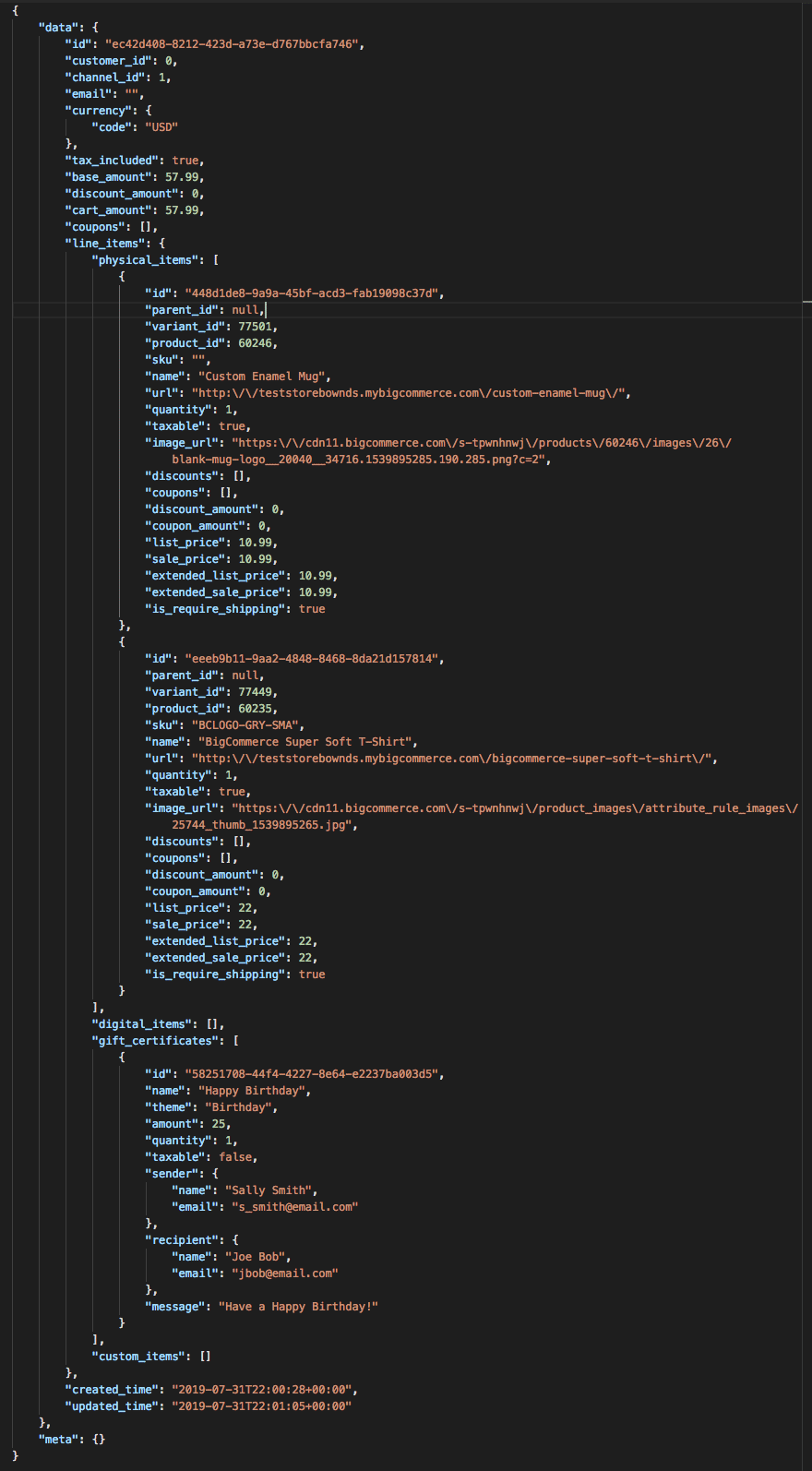Screen dimensions: 812x1471
Task: Click the "list_price": 10.99 line
Action: (x=211, y=543)
